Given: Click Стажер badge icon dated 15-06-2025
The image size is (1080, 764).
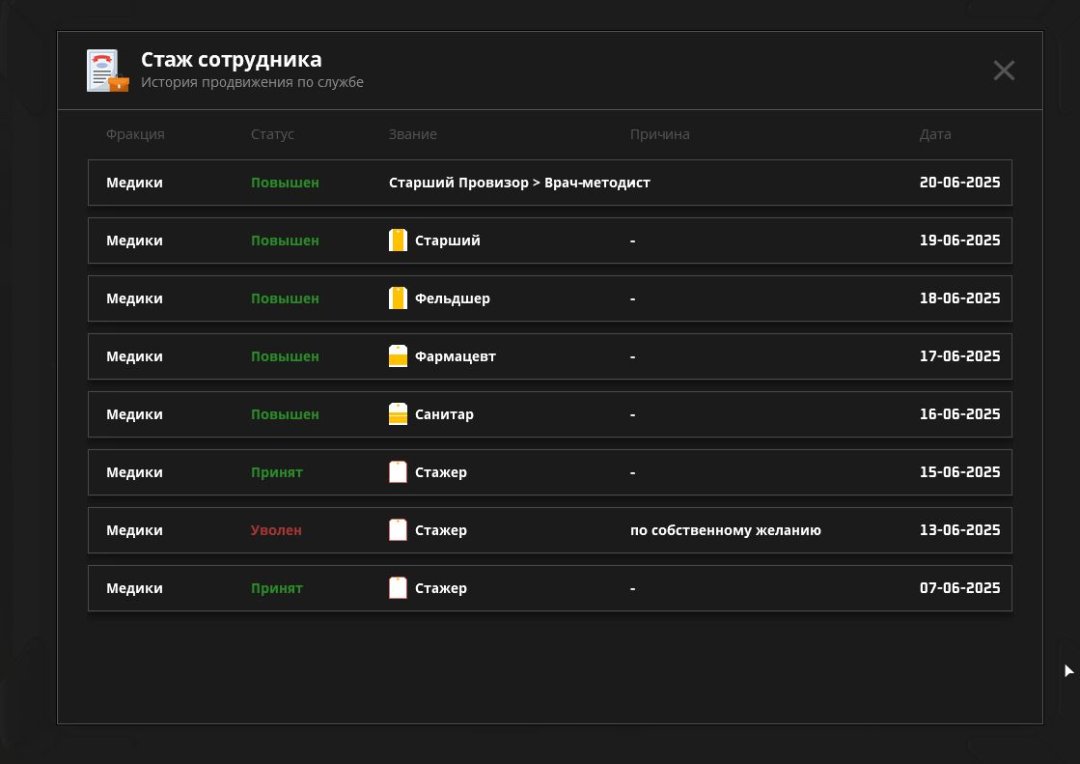Looking at the screenshot, I should click(398, 473).
